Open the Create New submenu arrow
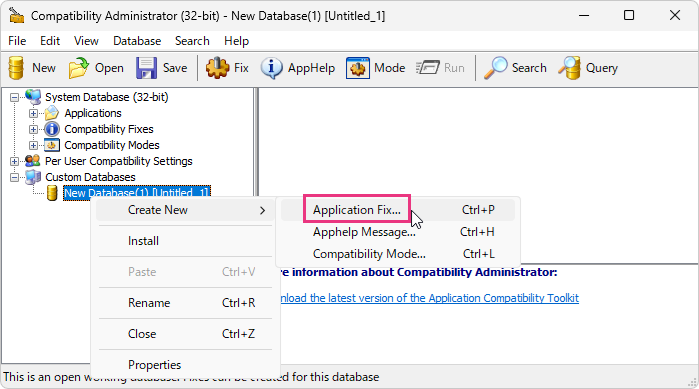 [263, 210]
